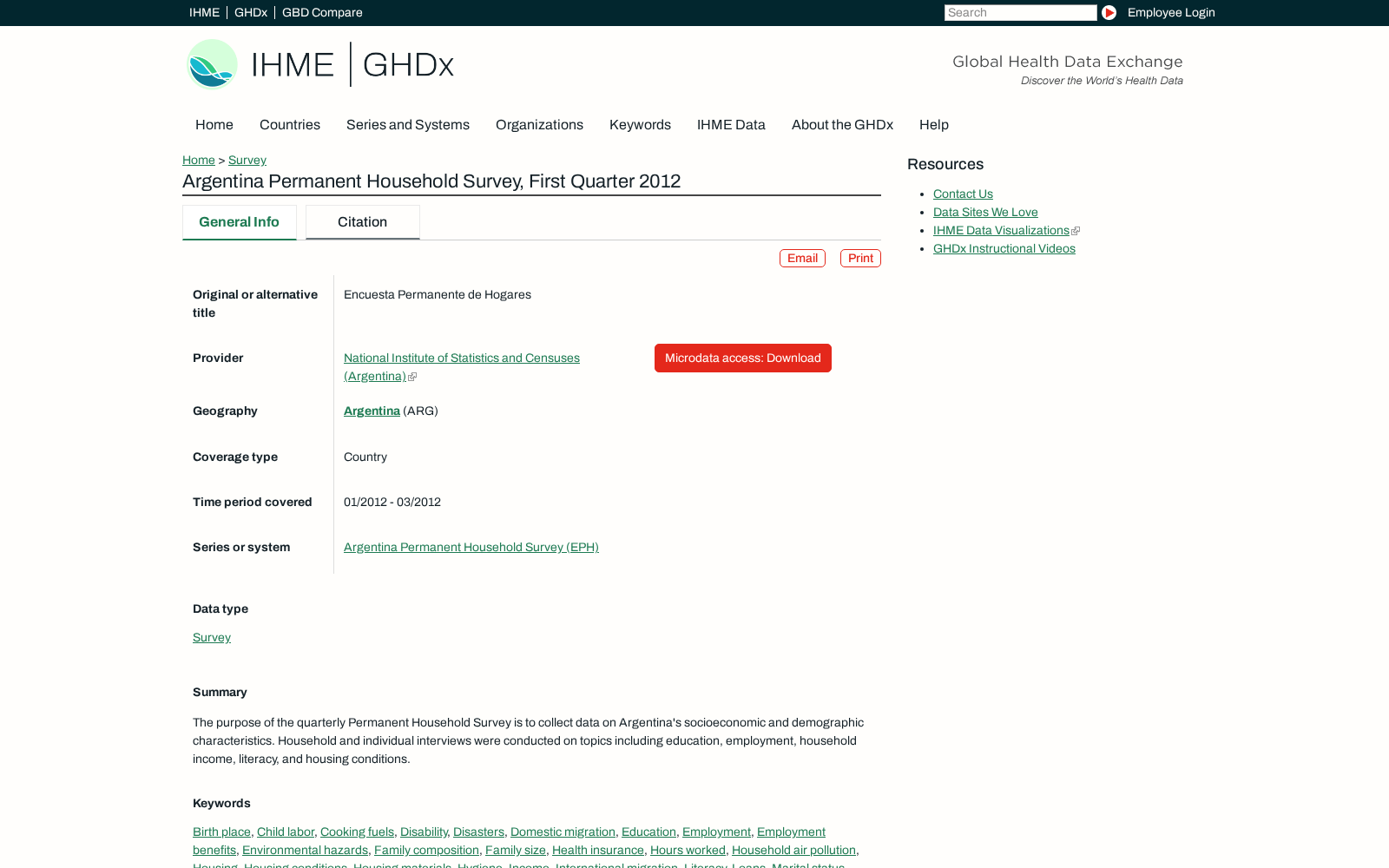Screen dimensions: 1389x868
Task: Click the Email button
Action: 802,258
